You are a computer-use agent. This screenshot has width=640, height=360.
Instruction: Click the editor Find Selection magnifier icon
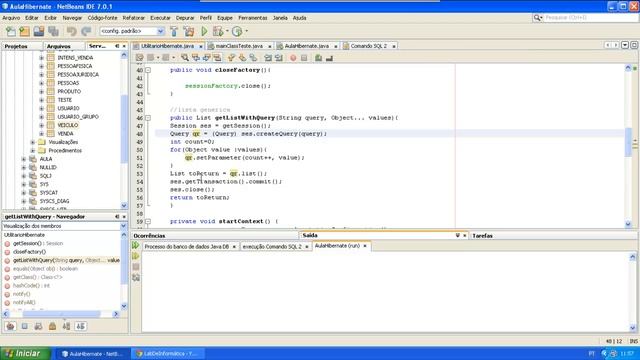point(185,58)
